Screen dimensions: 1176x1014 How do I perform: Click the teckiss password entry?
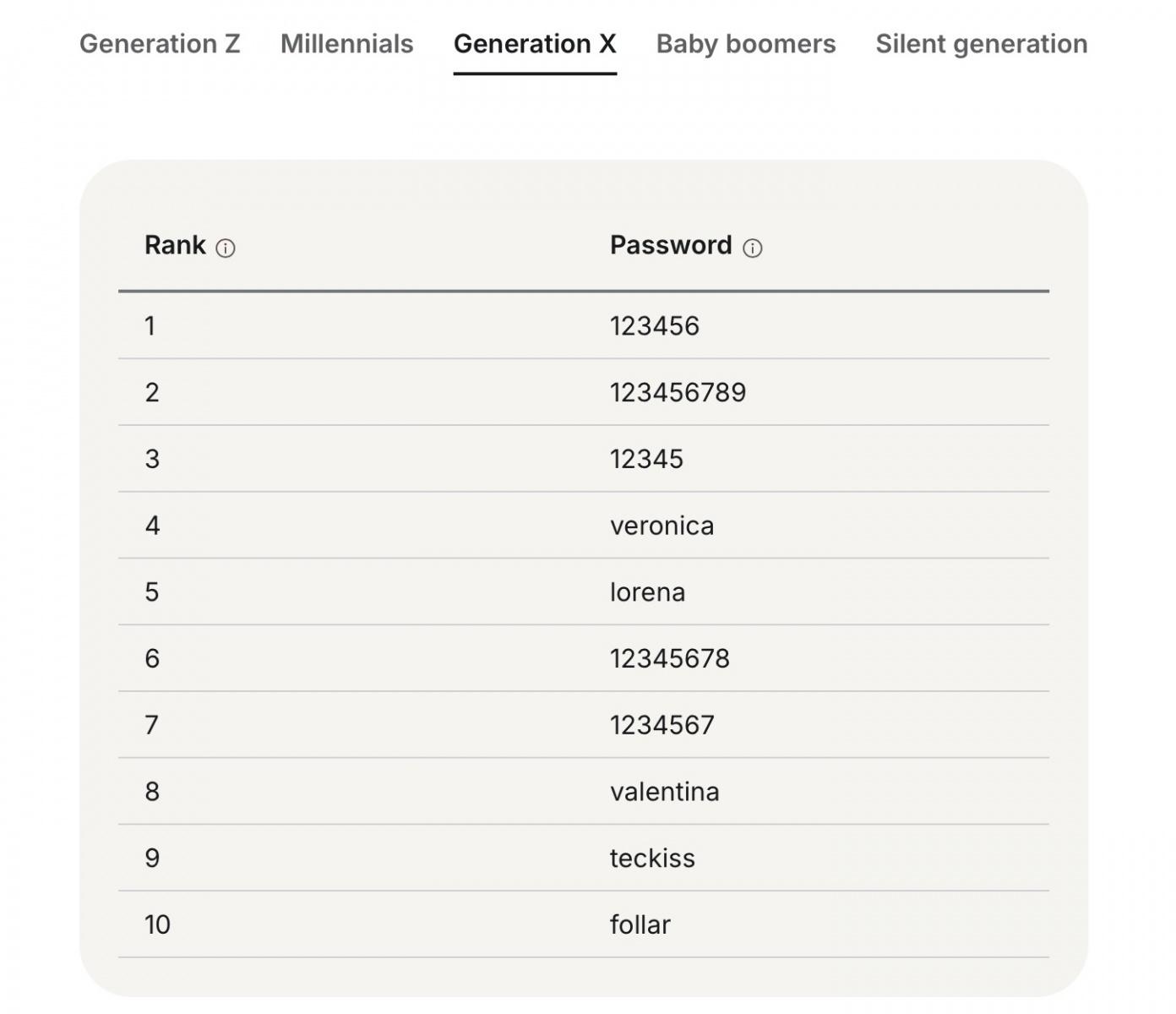pyautogui.click(x=652, y=859)
